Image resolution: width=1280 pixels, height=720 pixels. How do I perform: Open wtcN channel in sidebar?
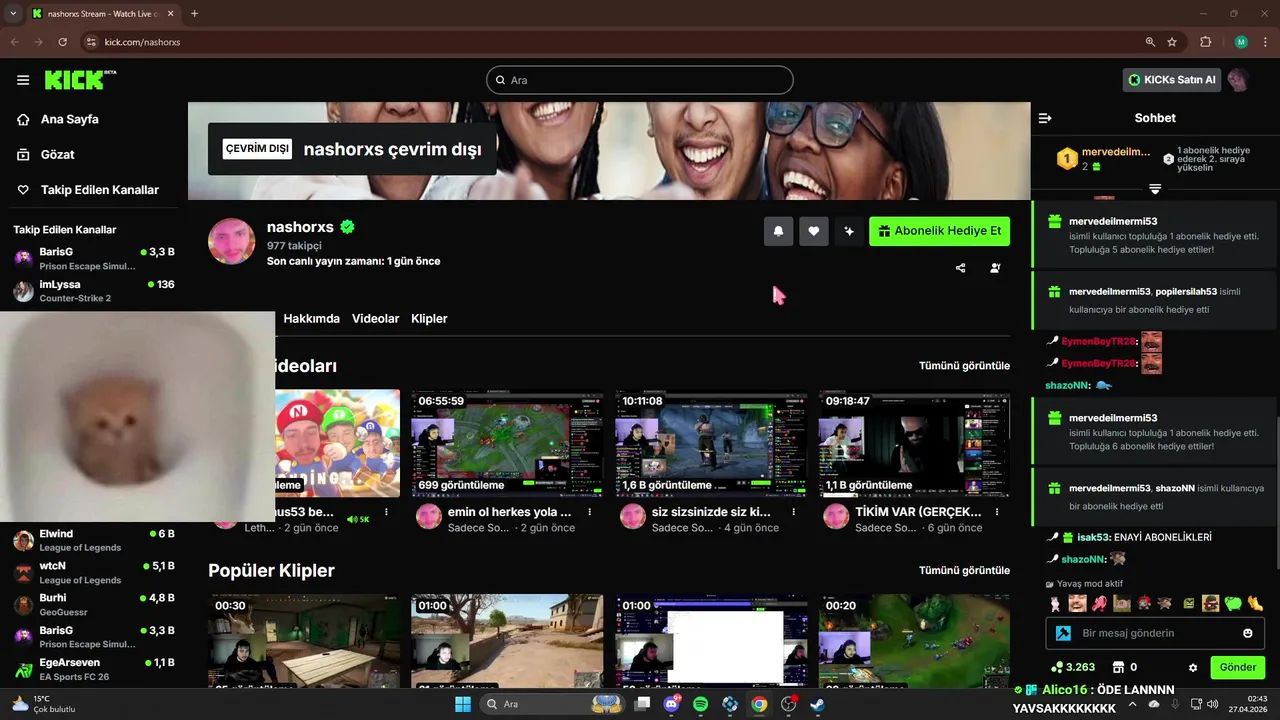click(93, 572)
